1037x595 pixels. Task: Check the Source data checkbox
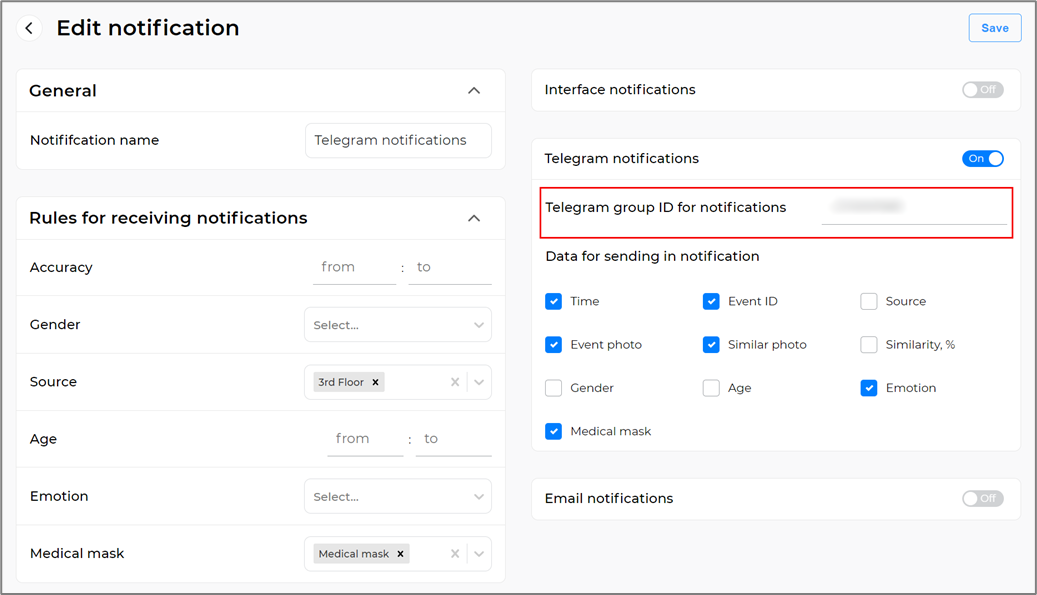868,301
